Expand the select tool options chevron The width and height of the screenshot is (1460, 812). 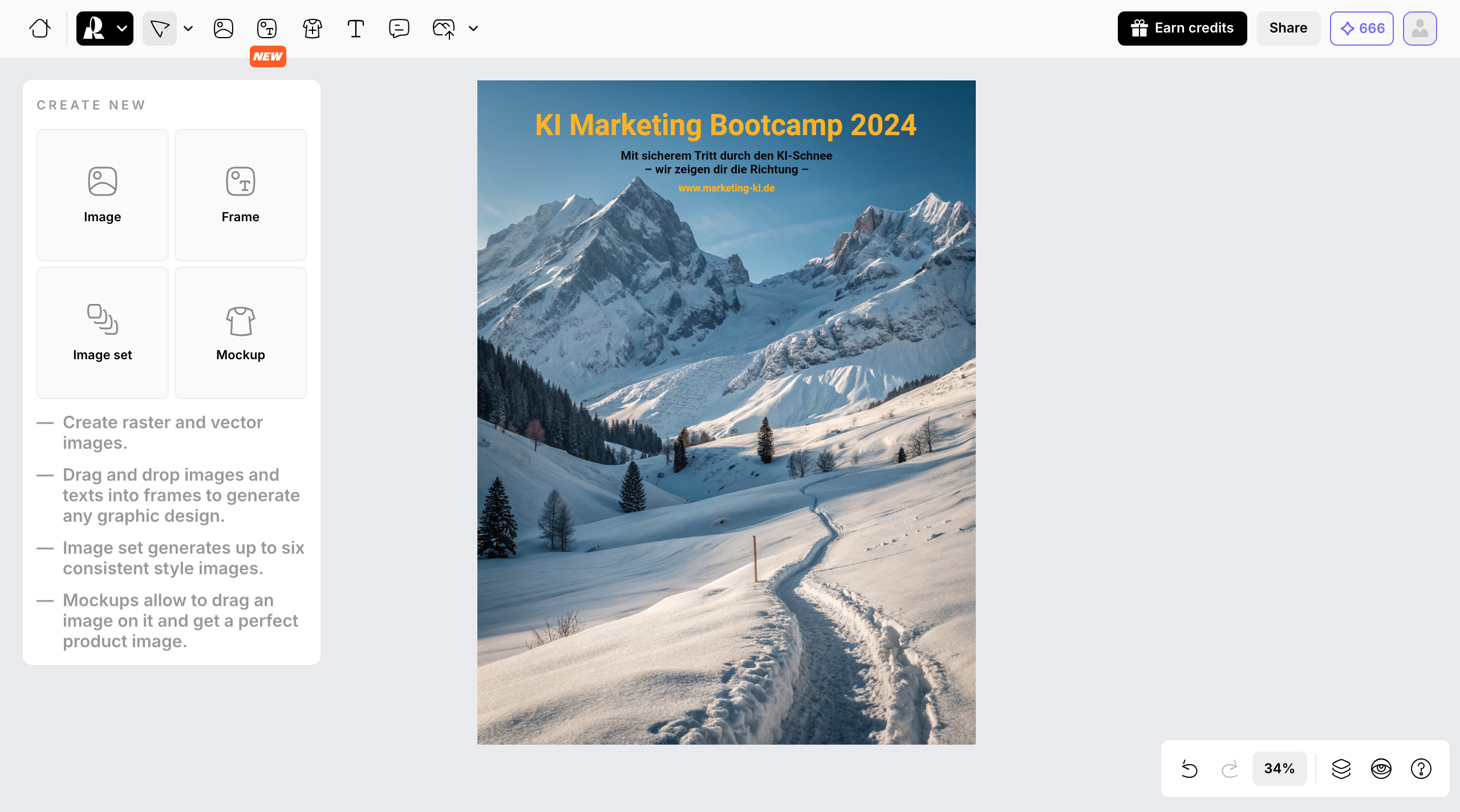coord(188,28)
